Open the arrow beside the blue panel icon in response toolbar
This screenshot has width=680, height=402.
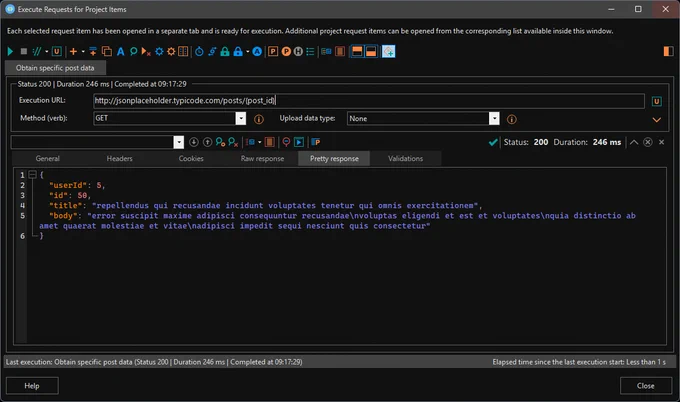260,142
